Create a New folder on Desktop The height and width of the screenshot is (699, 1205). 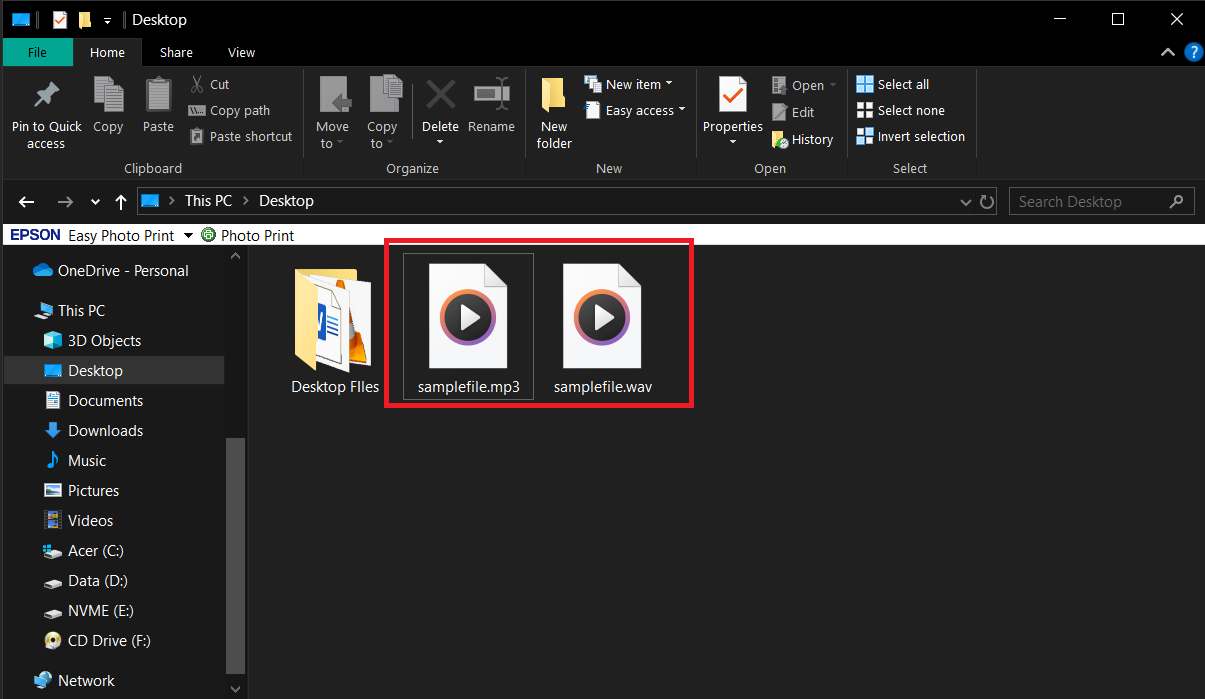pyautogui.click(x=553, y=110)
